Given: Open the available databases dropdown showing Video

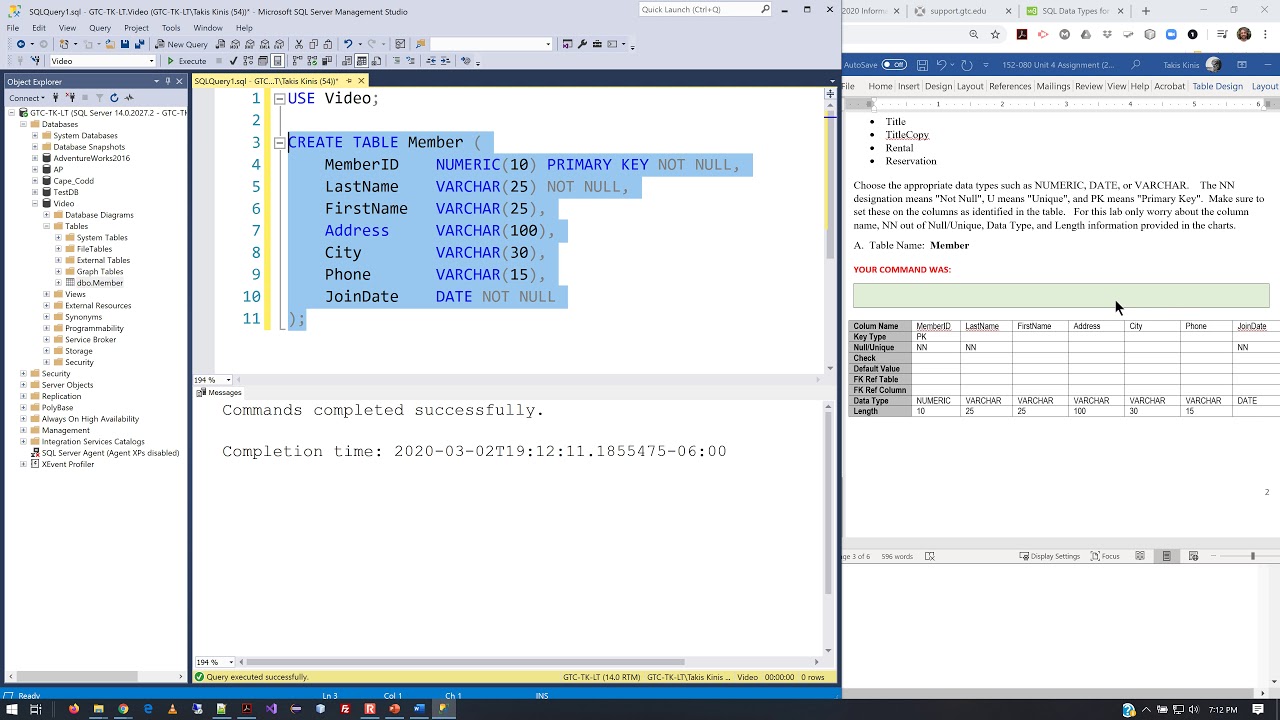Looking at the screenshot, I should pyautogui.click(x=152, y=61).
